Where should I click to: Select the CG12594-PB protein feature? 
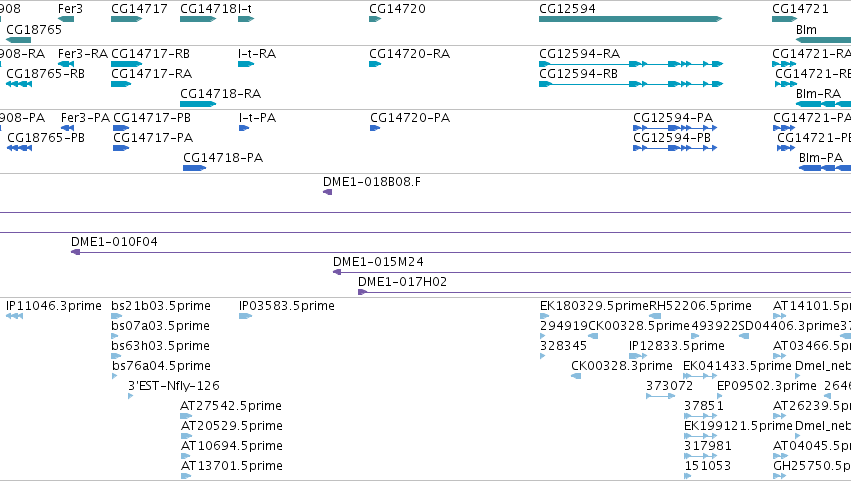coord(675,148)
